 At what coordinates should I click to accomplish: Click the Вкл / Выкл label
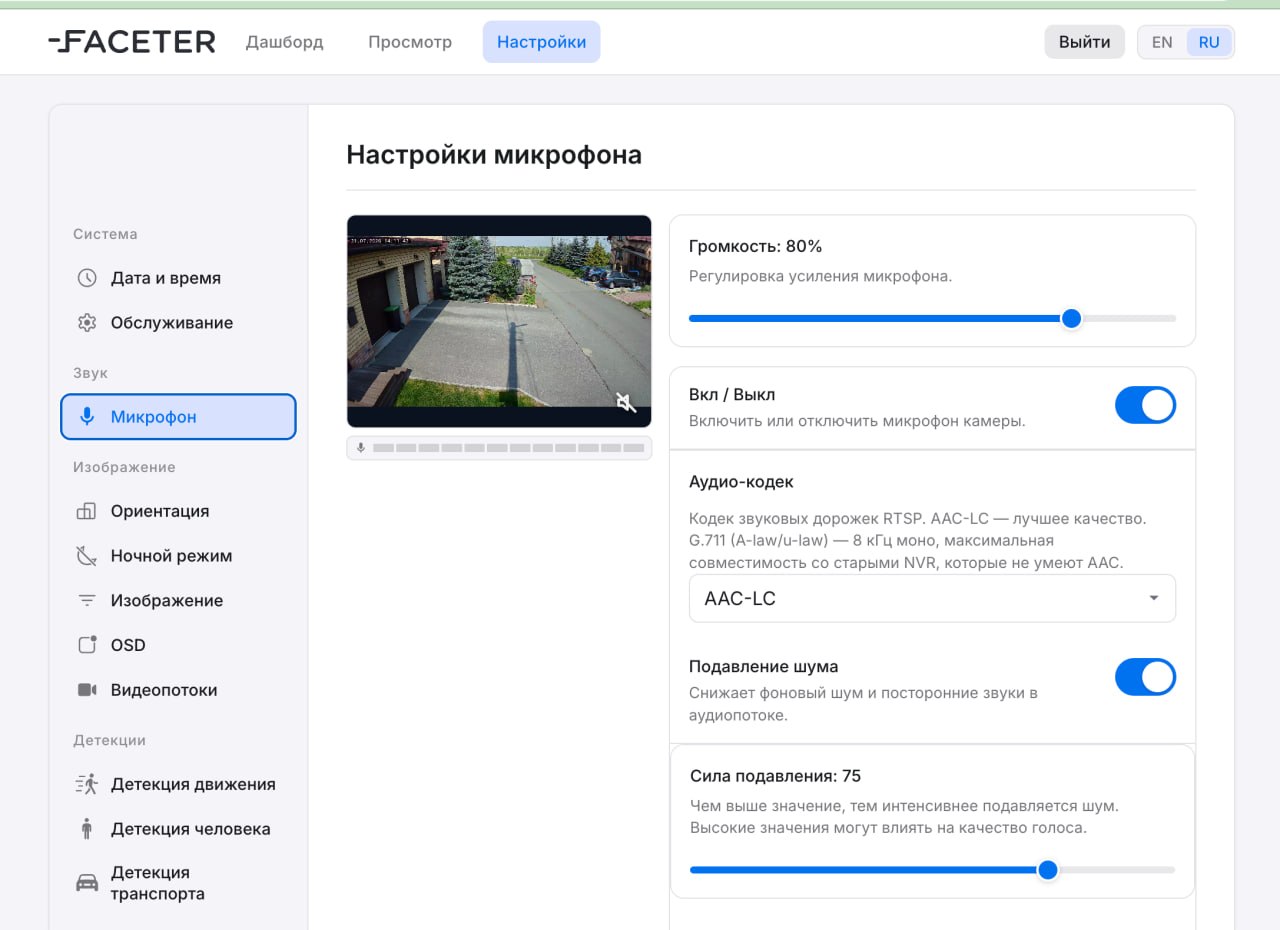coord(732,395)
